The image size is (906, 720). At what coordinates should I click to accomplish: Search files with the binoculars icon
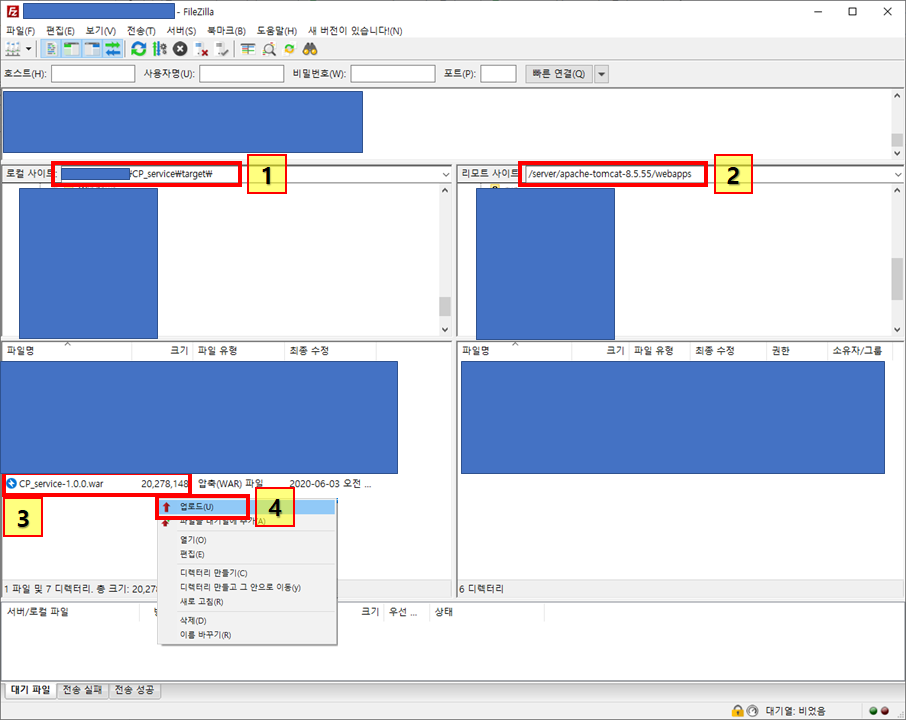point(310,49)
